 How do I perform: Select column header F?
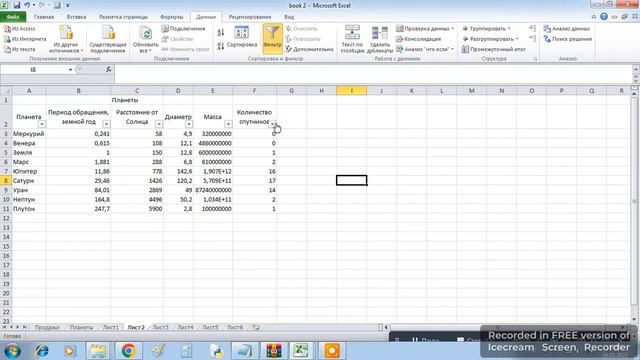tap(254, 91)
